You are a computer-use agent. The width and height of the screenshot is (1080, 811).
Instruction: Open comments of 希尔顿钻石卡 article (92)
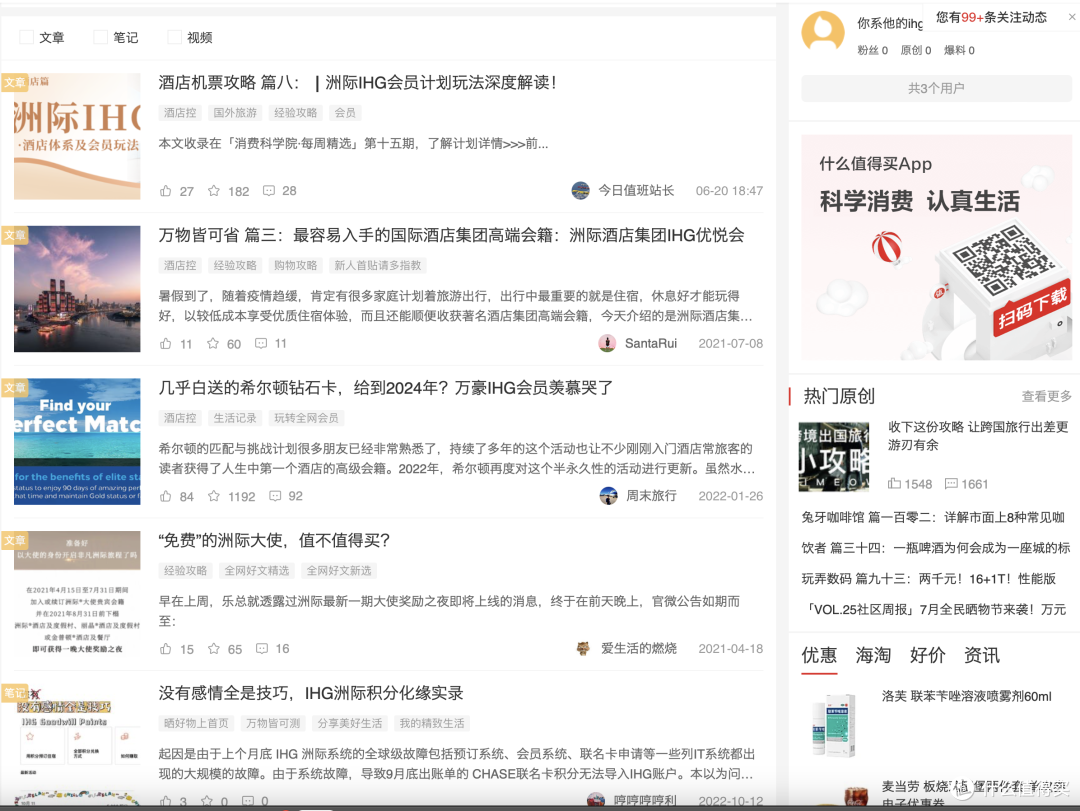pos(275,496)
